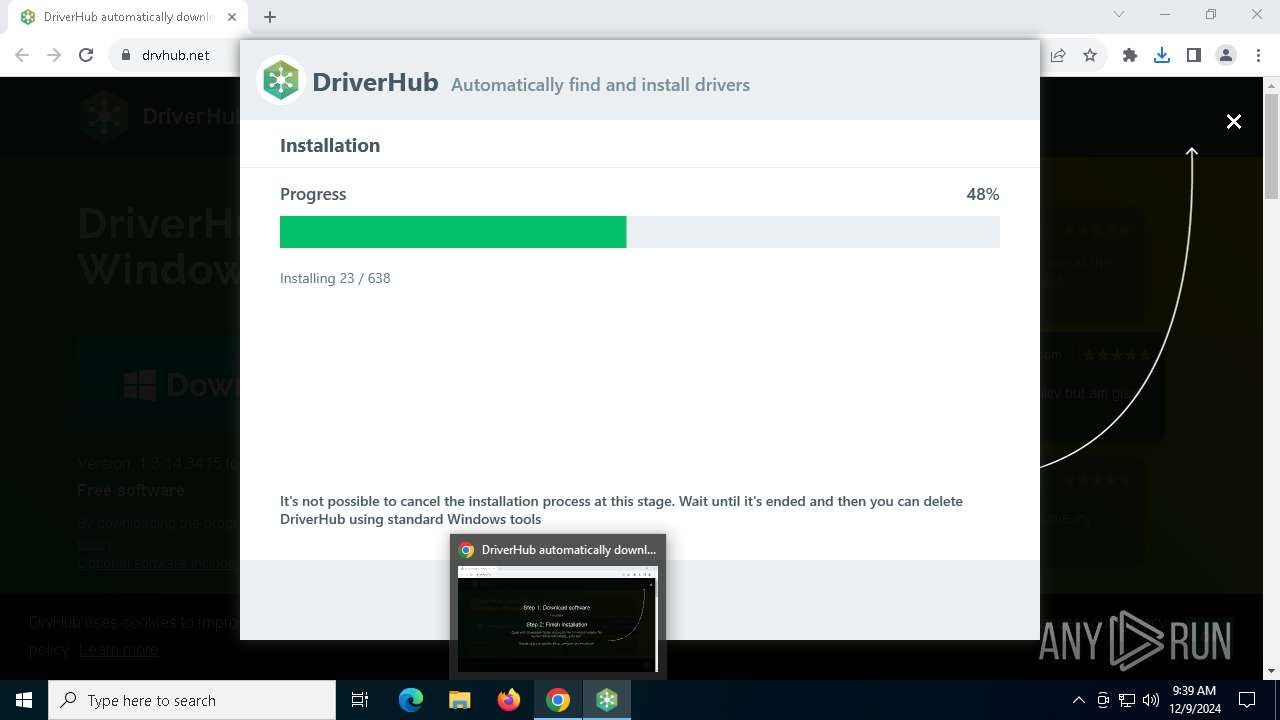Click the security tray icon left of network

pos(1103,700)
